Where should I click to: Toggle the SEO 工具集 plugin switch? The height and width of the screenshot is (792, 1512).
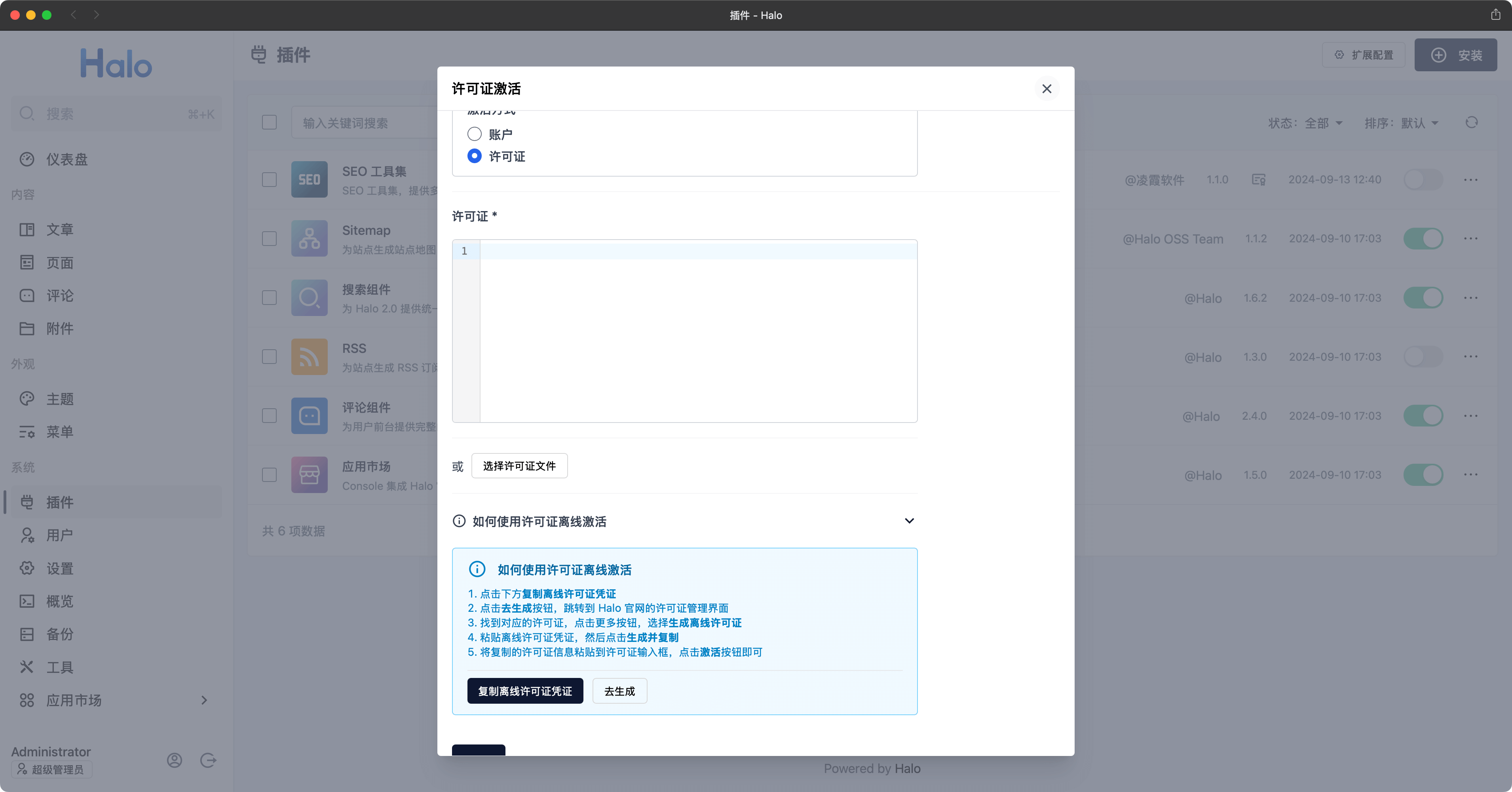[1423, 180]
